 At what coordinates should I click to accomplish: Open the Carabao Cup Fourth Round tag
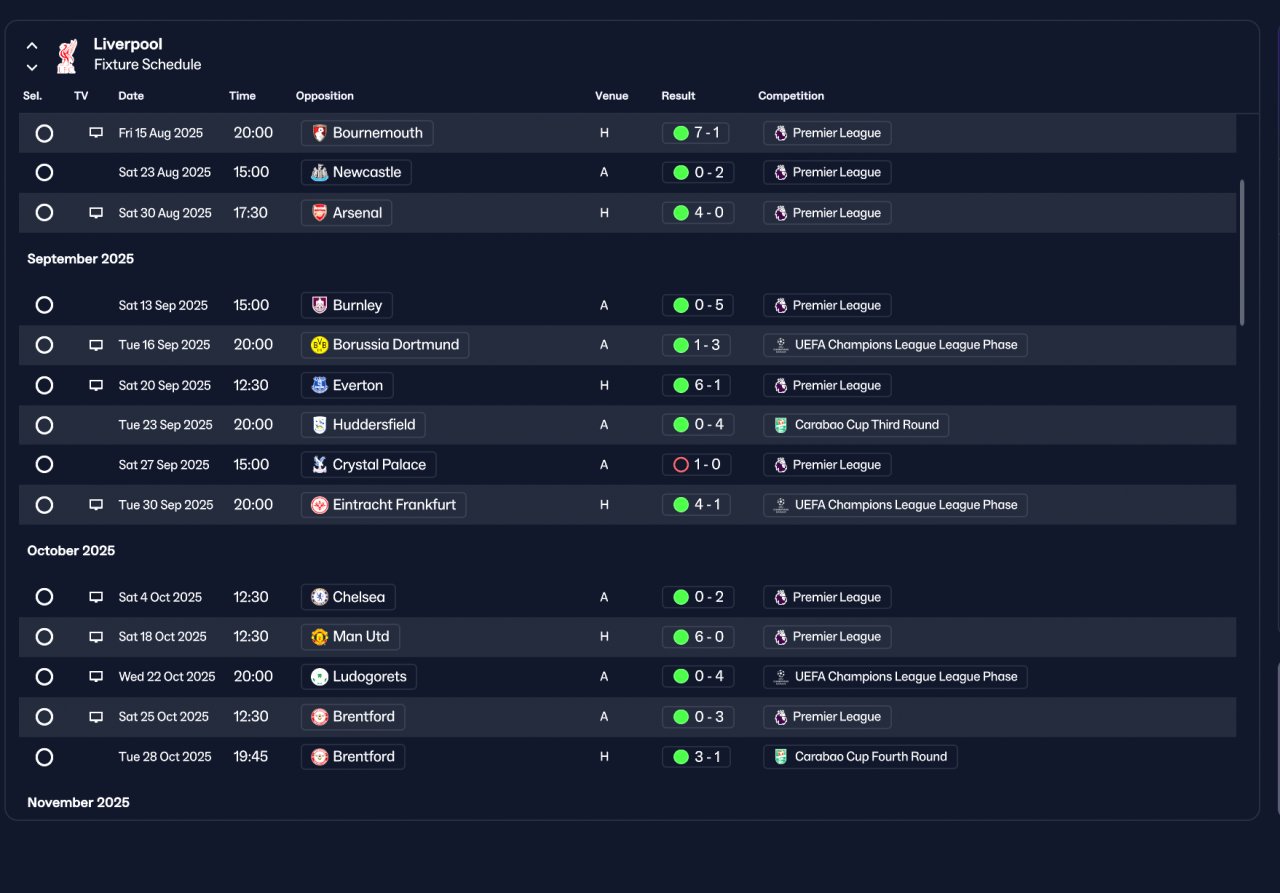tap(860, 757)
